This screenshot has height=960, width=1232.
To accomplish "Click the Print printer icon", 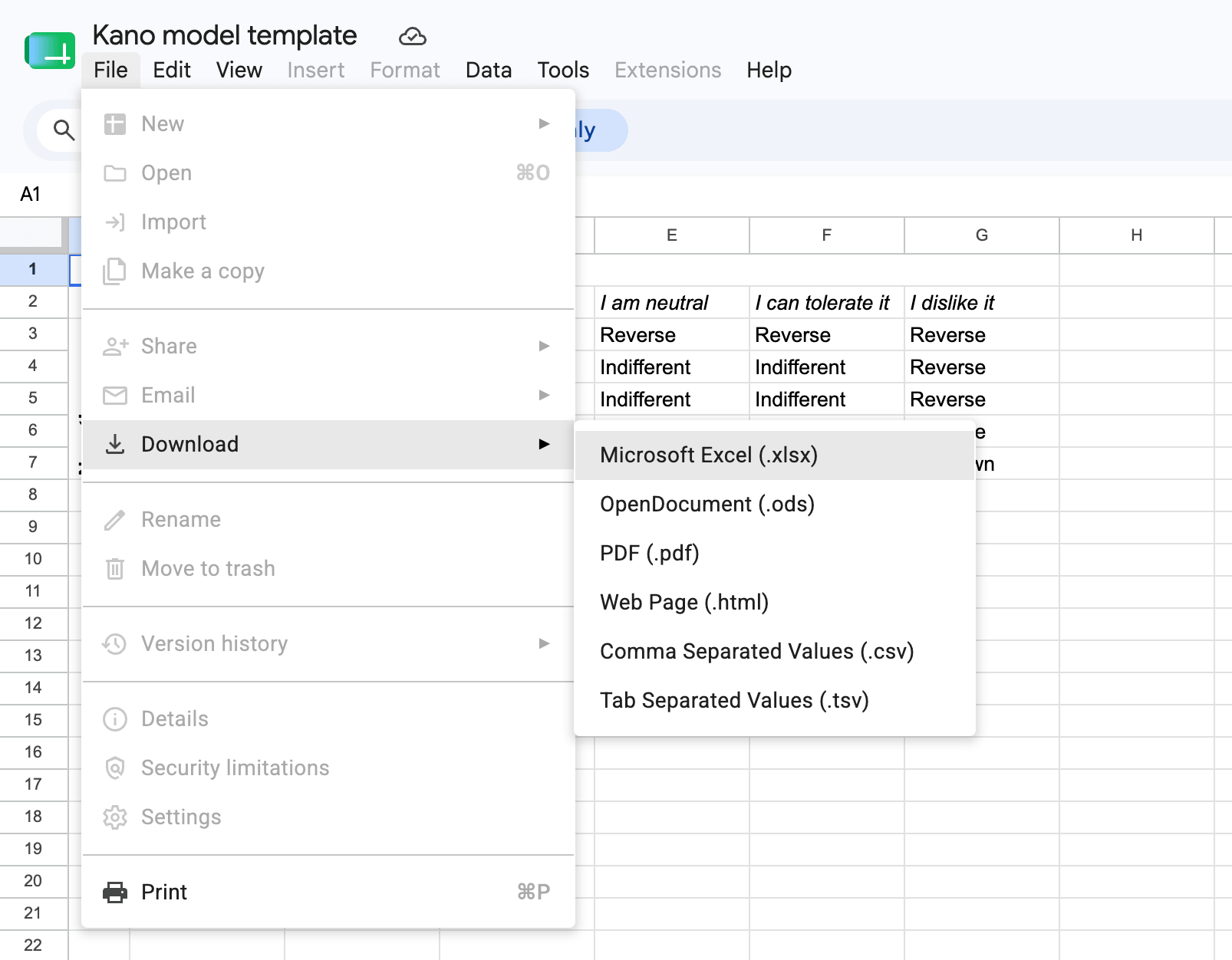I will [x=115, y=893].
